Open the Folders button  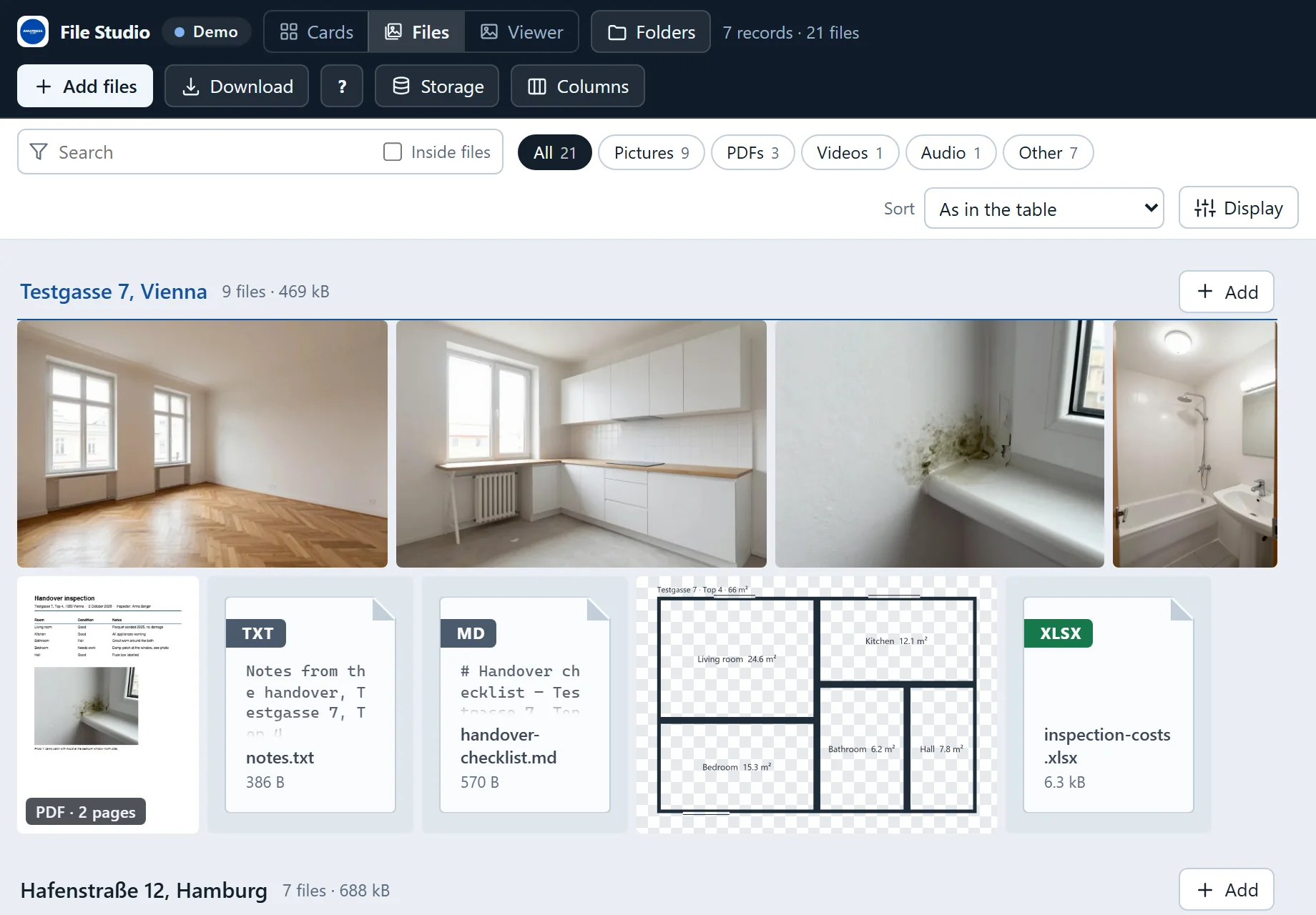(651, 32)
